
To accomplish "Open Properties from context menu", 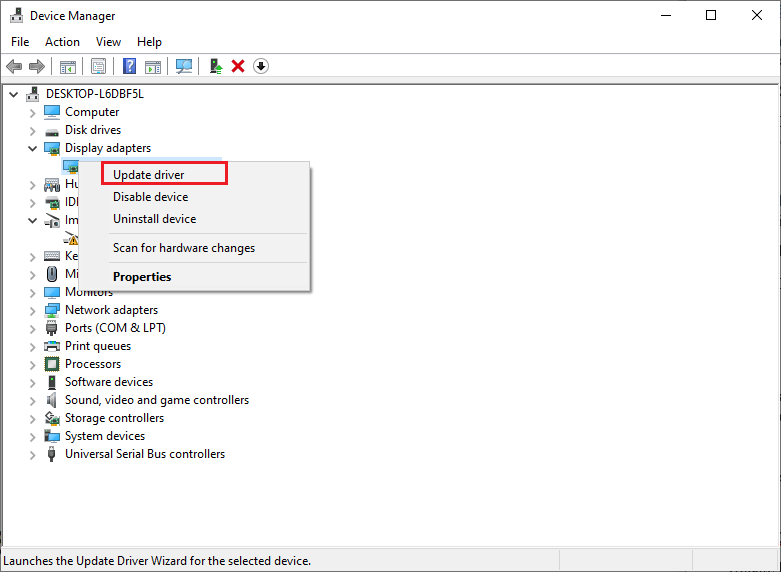I will [194, 277].
